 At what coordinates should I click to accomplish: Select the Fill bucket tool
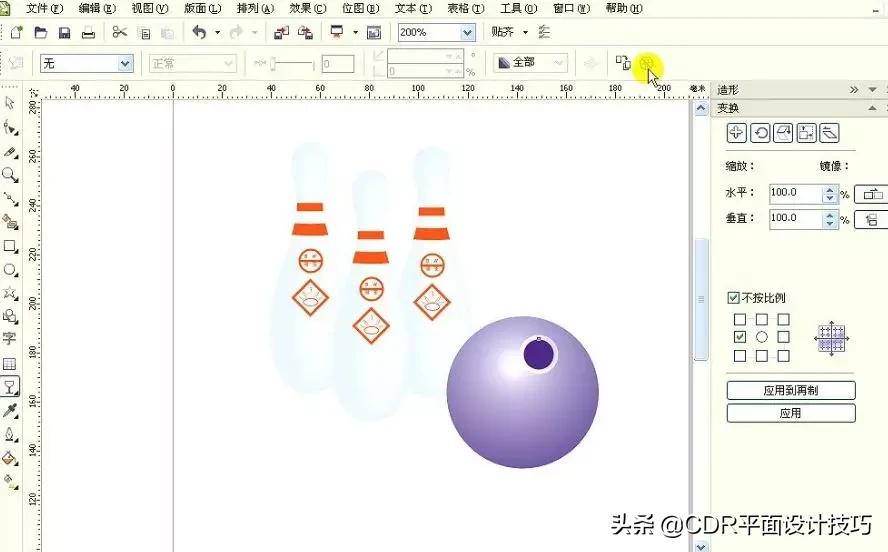10,458
